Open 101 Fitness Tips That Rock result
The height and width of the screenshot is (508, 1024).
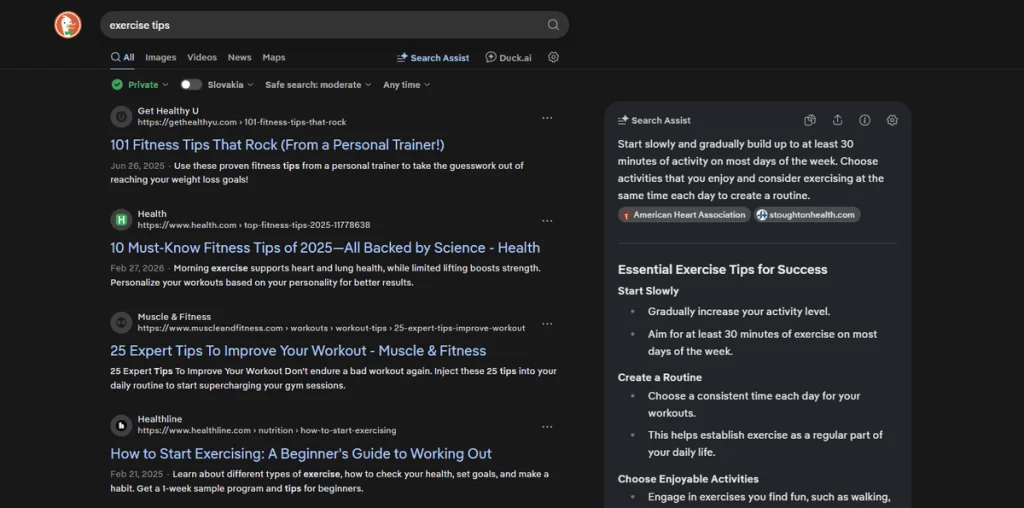pyautogui.click(x=277, y=145)
